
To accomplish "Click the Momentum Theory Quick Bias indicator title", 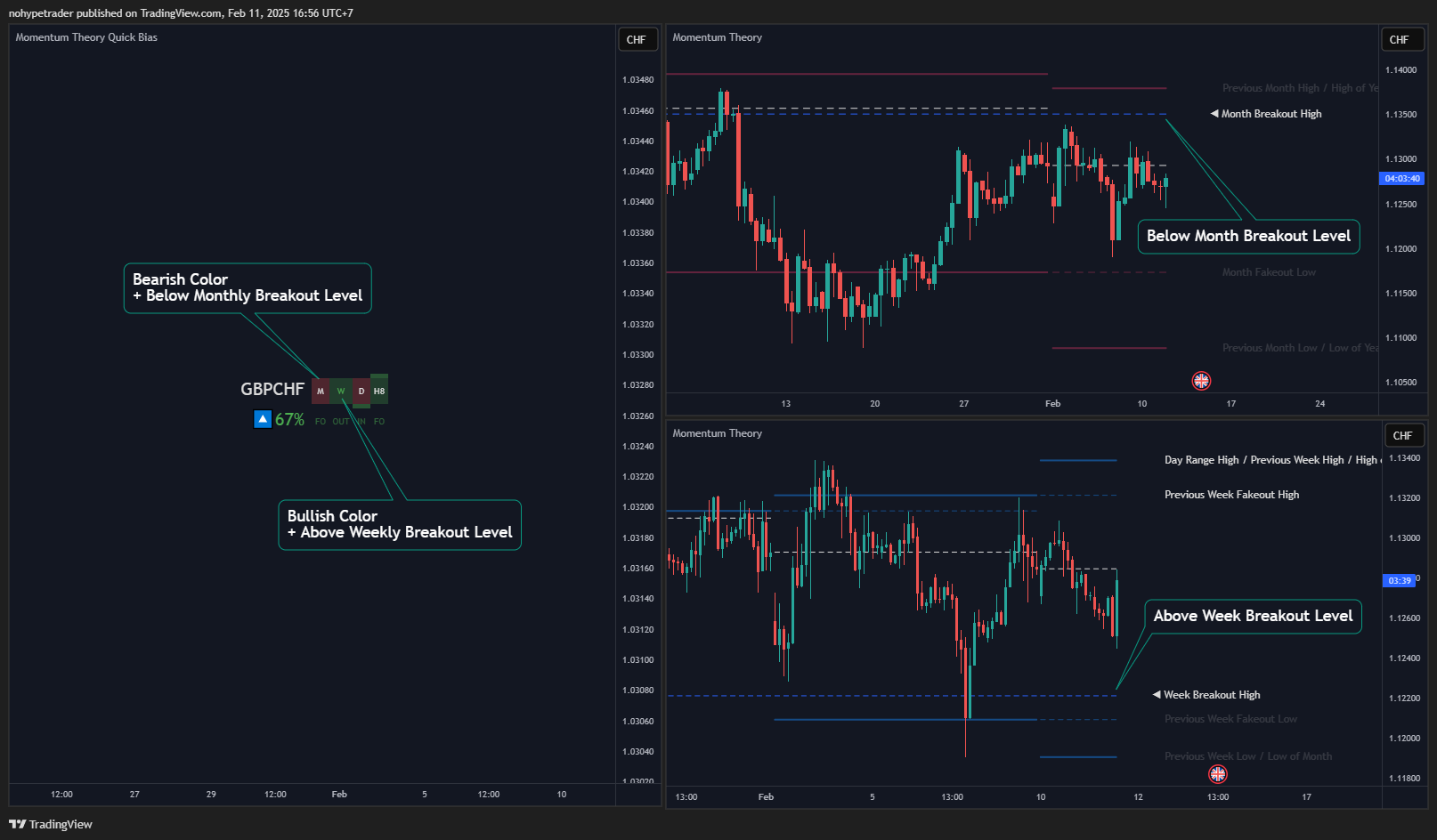I will click(x=86, y=37).
